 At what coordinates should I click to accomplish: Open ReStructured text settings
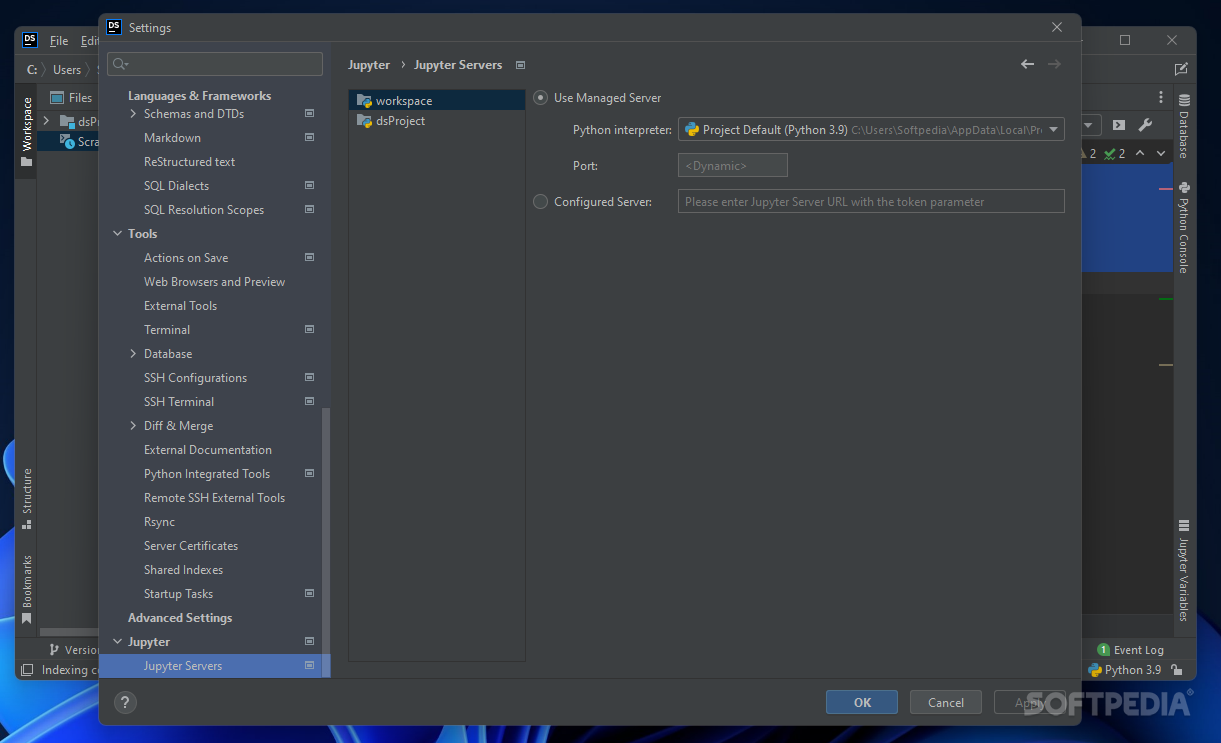click(x=190, y=162)
